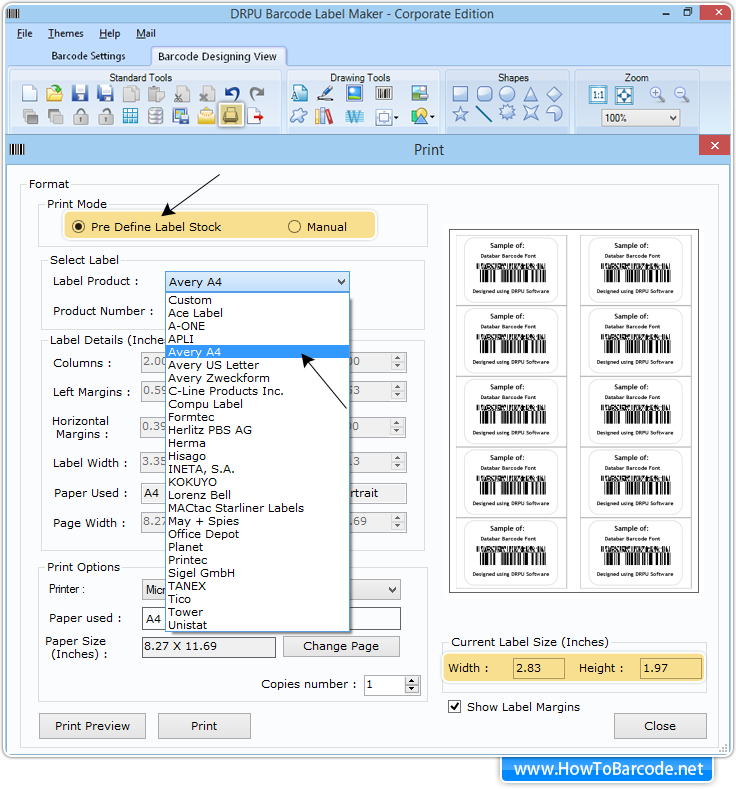Click the Close button at bottom right
This screenshot has width=736, height=789.
click(x=660, y=726)
